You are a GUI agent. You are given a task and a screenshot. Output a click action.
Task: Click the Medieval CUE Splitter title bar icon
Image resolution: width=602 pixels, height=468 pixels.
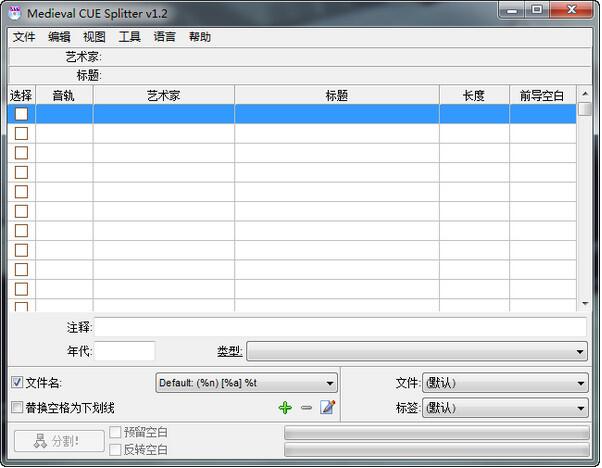[15, 13]
